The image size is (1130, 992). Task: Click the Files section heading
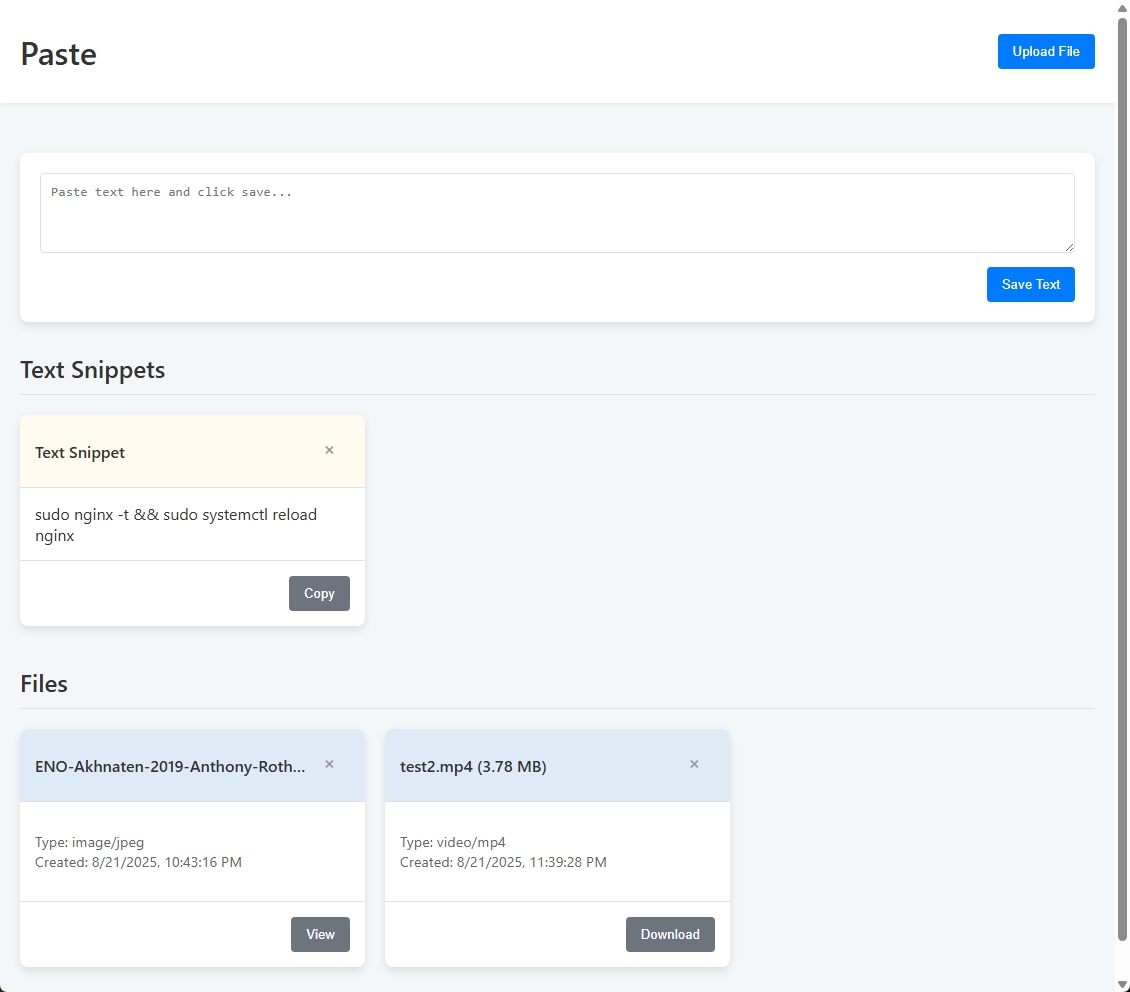click(x=43, y=684)
